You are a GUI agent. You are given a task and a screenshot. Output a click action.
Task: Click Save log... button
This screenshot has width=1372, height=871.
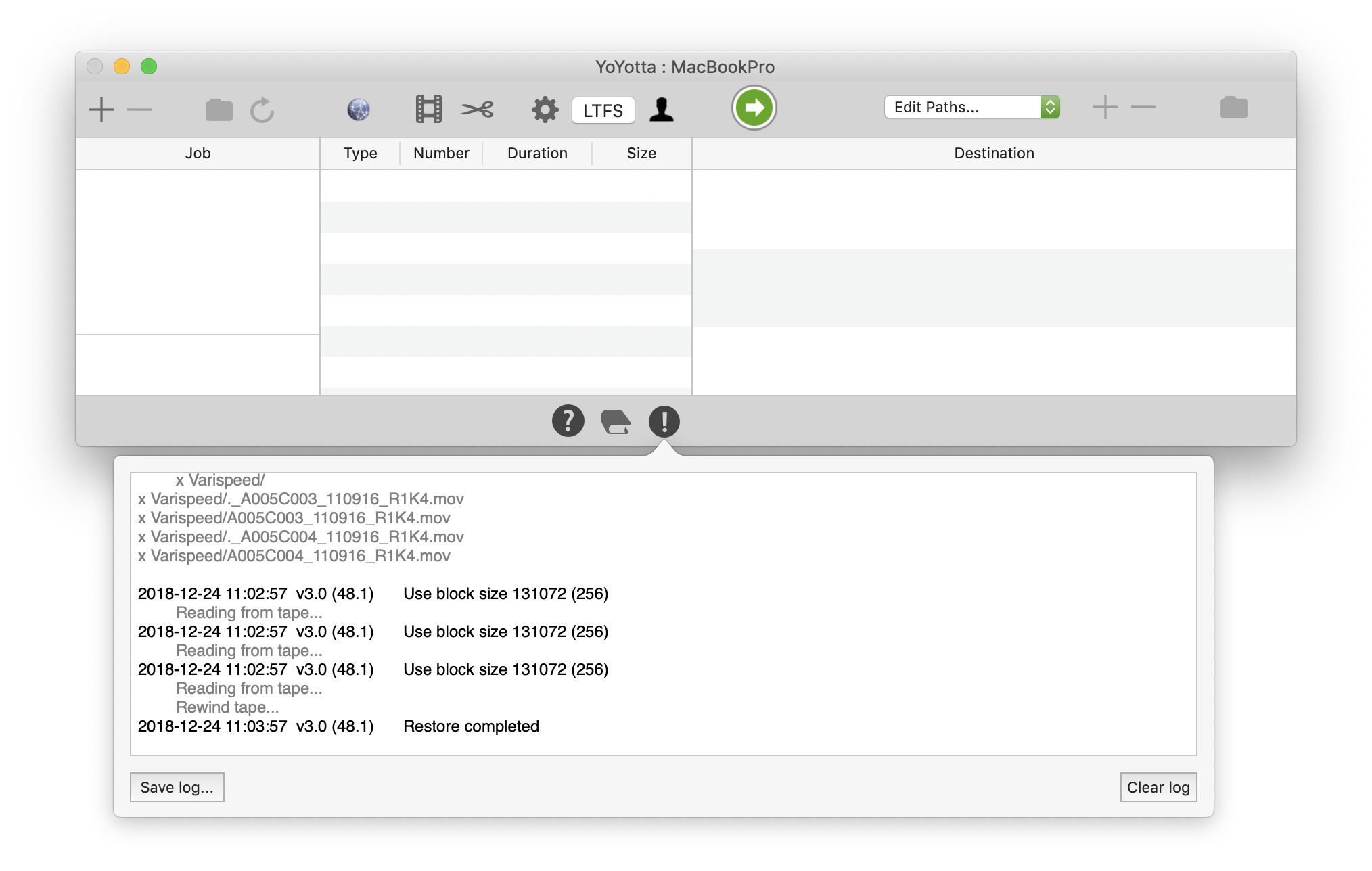pos(177,787)
